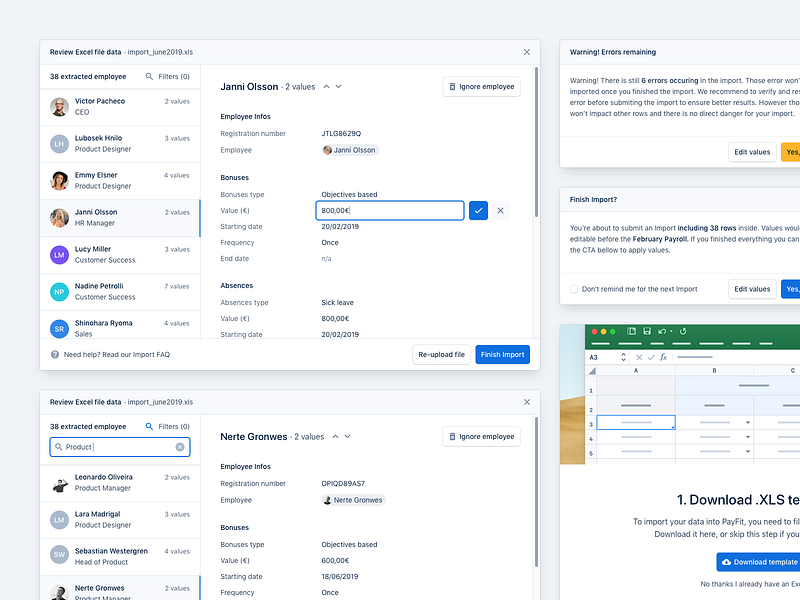Click the bonus Value field containing 800,00€
Image resolution: width=800 pixels, height=600 pixels.
(x=390, y=210)
